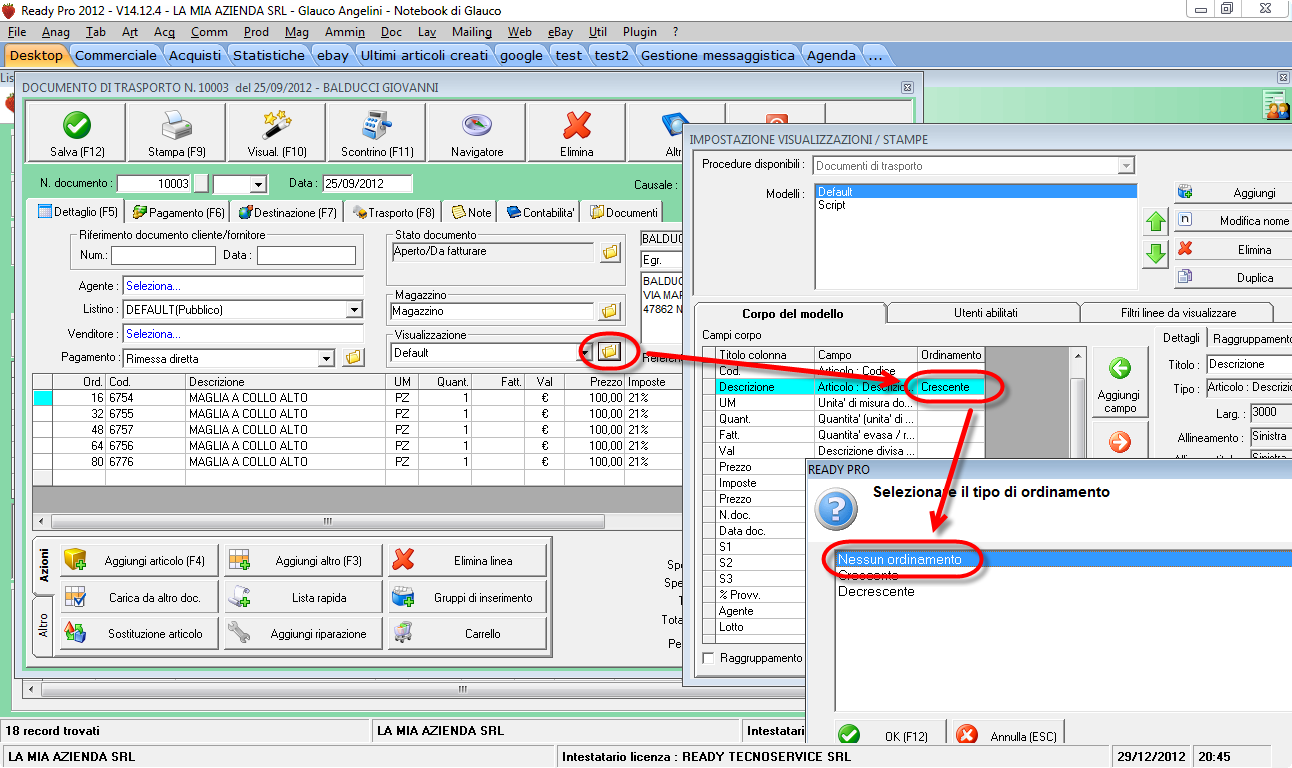The height and width of the screenshot is (768, 1292).
Task: Open the Stato documento folder icon
Action: tap(609, 252)
